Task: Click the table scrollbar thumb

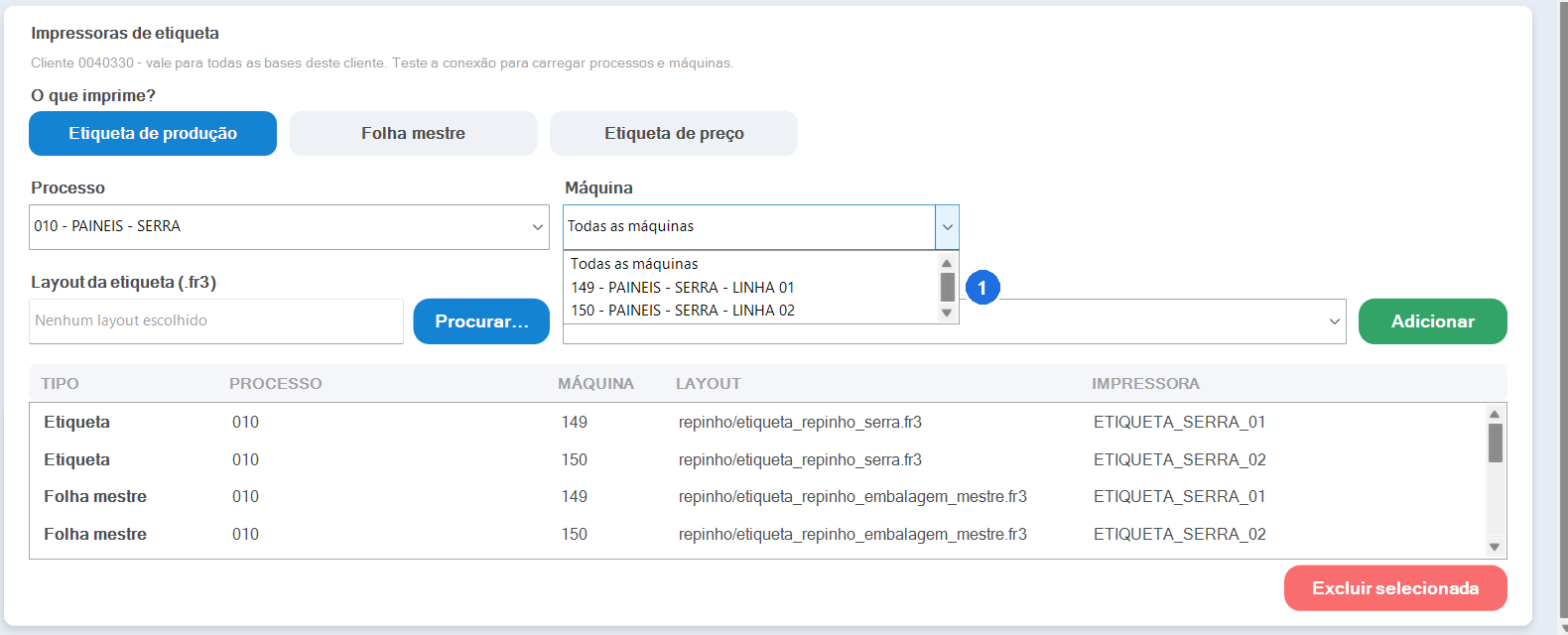Action: tap(1495, 443)
